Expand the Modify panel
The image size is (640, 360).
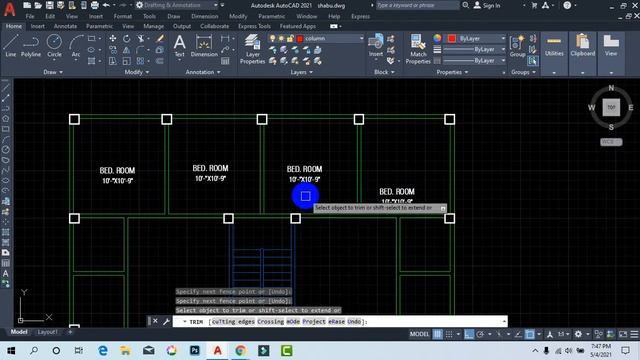tap(137, 72)
